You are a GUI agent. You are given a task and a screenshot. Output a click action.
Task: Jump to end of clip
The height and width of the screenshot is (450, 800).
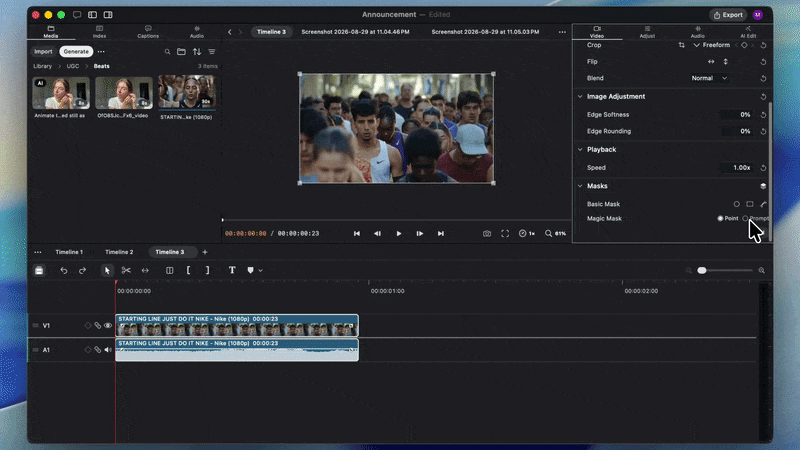click(x=441, y=233)
